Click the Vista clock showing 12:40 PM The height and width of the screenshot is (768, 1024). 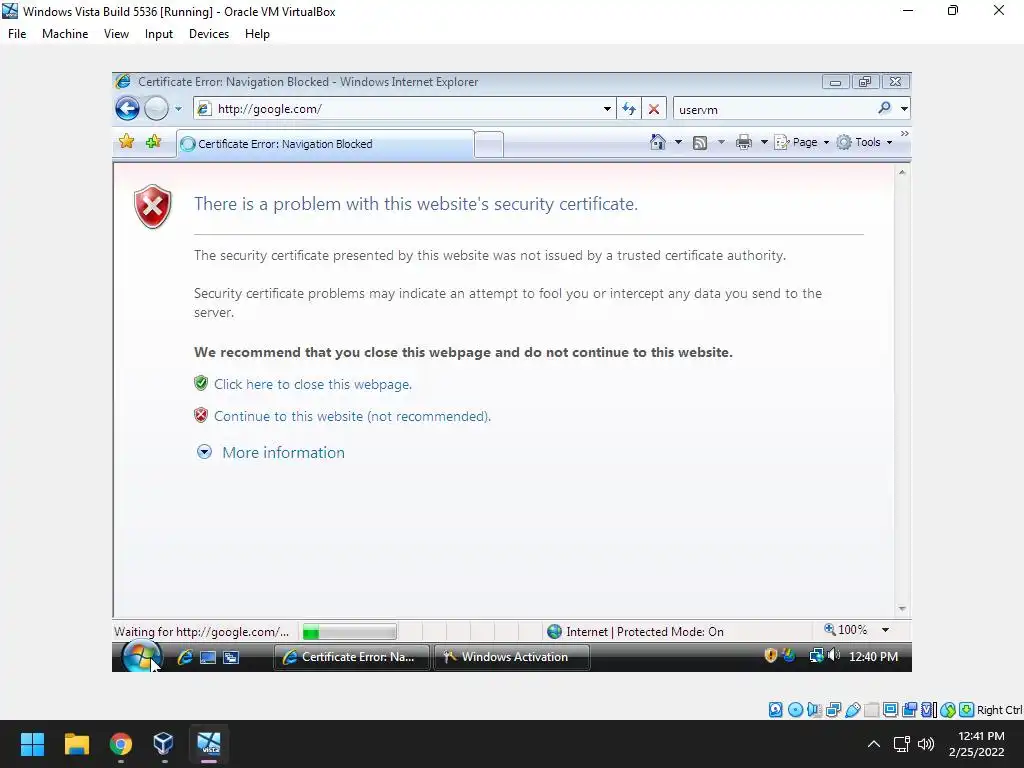pos(873,656)
